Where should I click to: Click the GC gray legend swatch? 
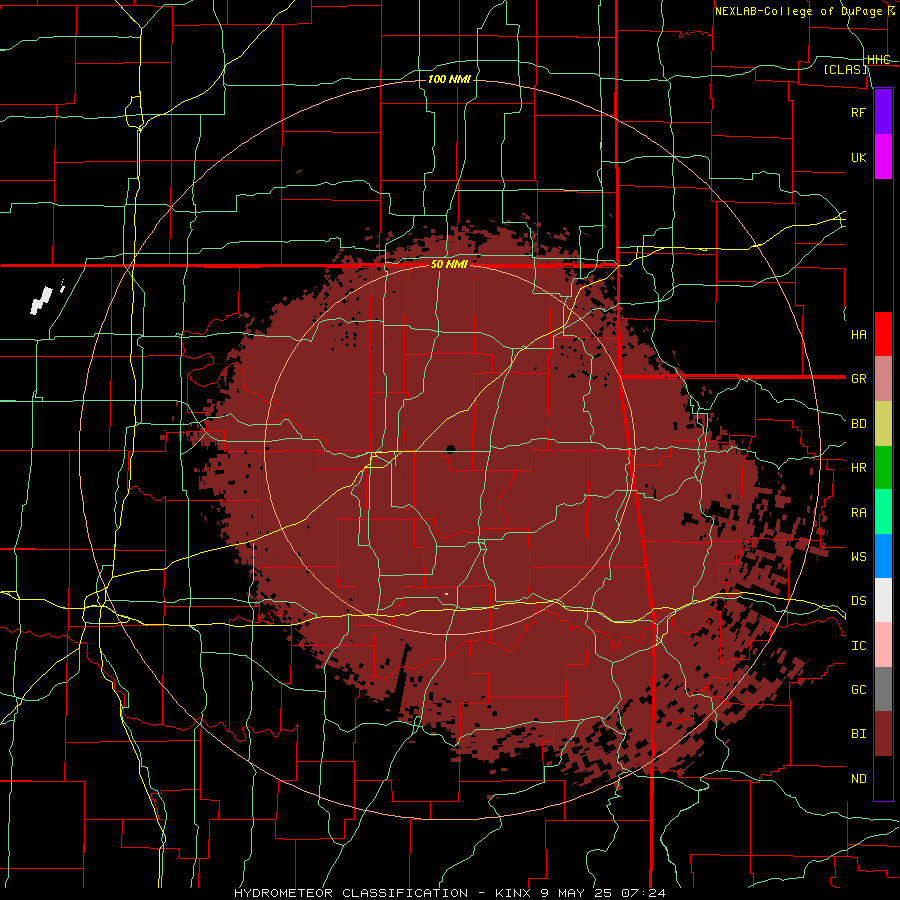point(883,689)
